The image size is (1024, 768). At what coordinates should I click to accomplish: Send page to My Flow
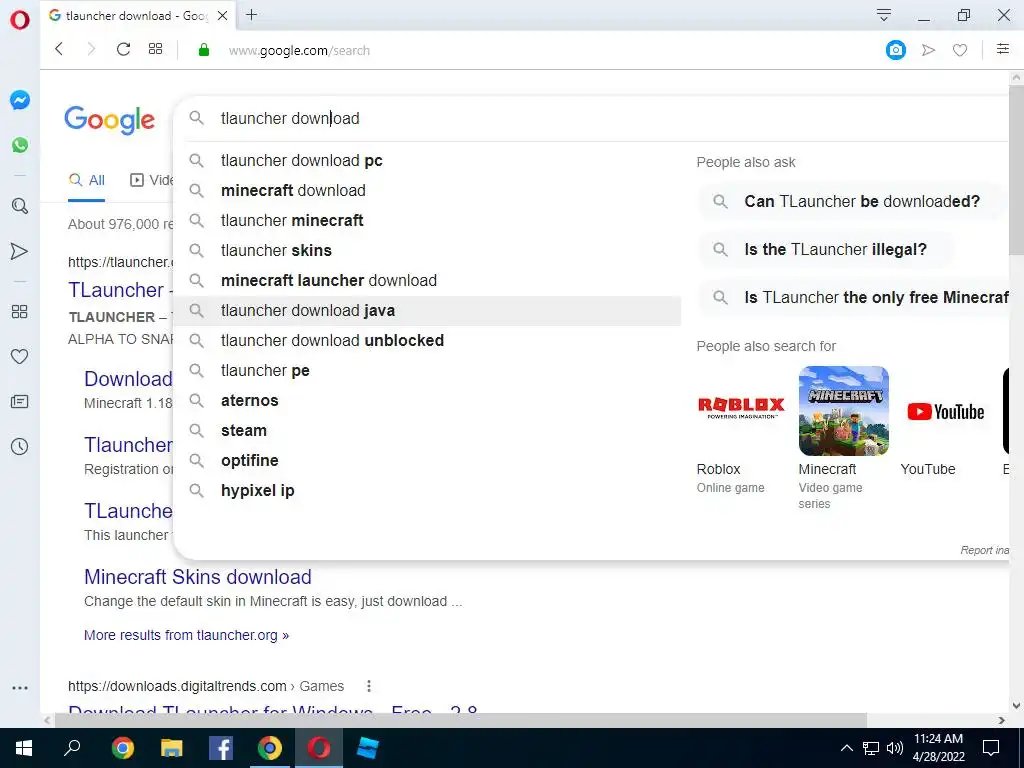(x=928, y=50)
